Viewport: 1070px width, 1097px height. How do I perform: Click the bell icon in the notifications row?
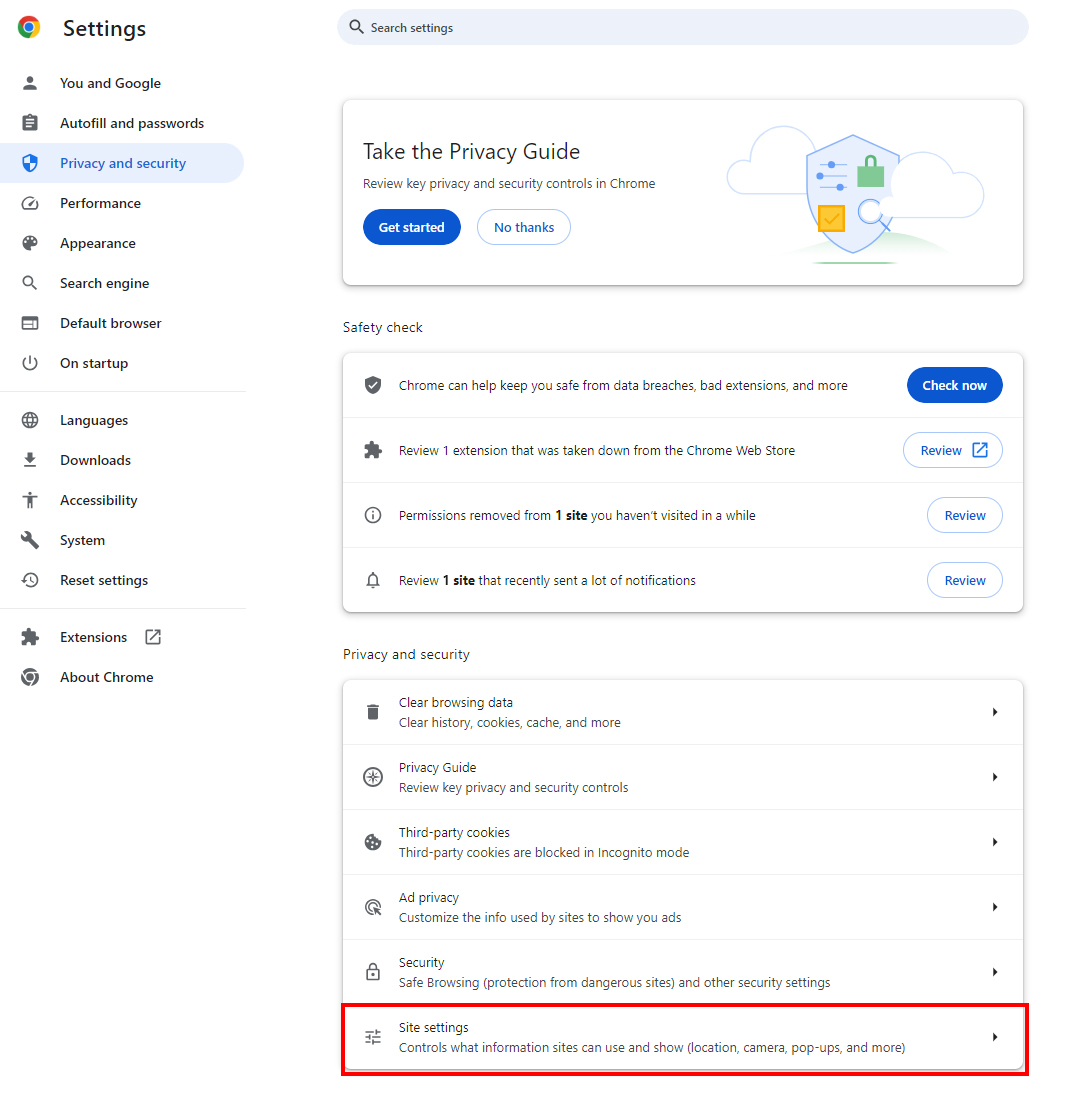[x=373, y=580]
